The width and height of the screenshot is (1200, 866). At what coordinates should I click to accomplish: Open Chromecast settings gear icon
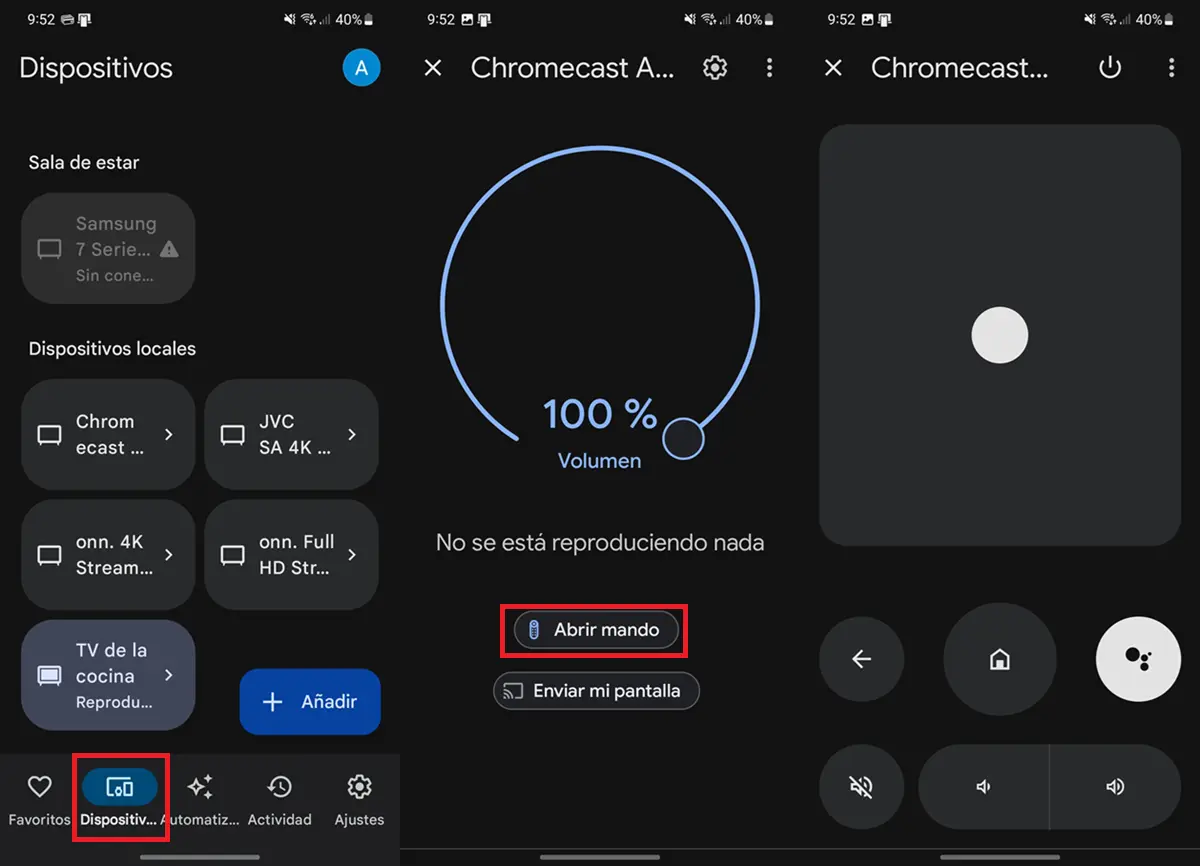(x=714, y=68)
